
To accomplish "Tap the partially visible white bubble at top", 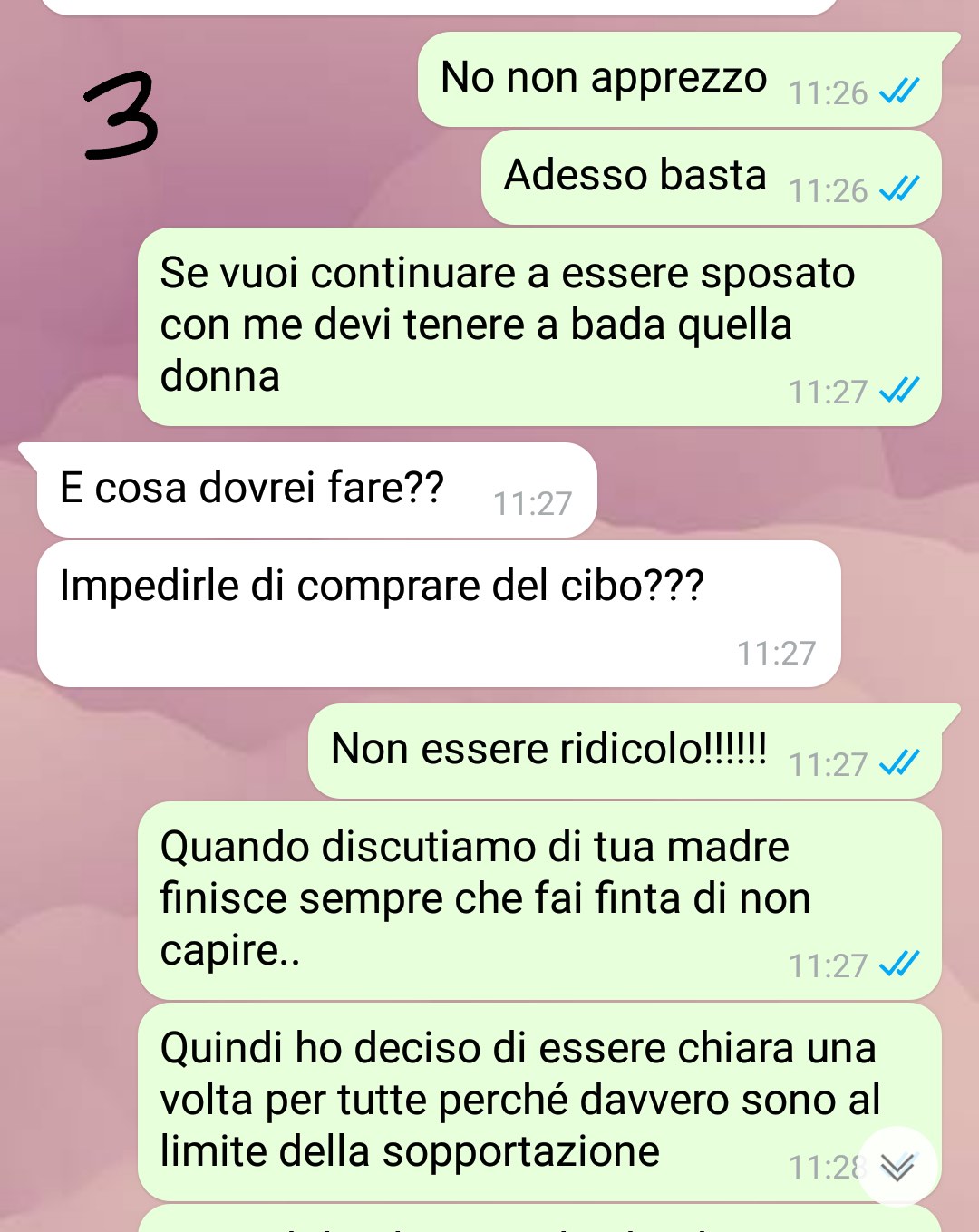I will pos(439,7).
